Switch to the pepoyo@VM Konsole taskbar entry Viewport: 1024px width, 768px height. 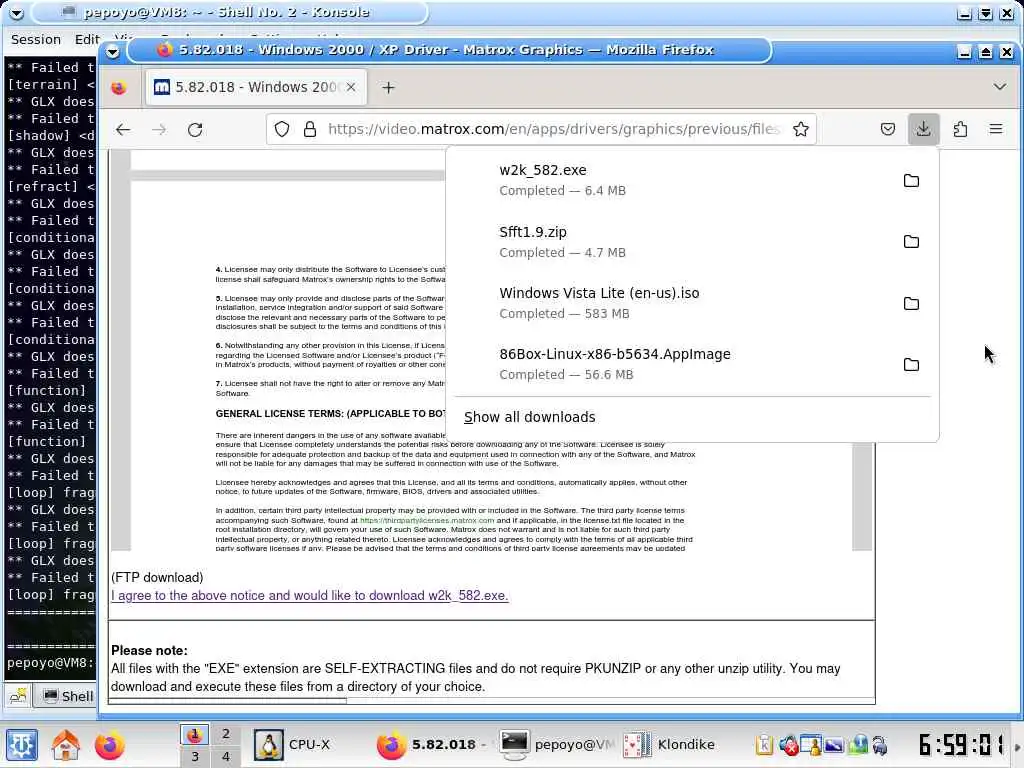tap(555, 744)
